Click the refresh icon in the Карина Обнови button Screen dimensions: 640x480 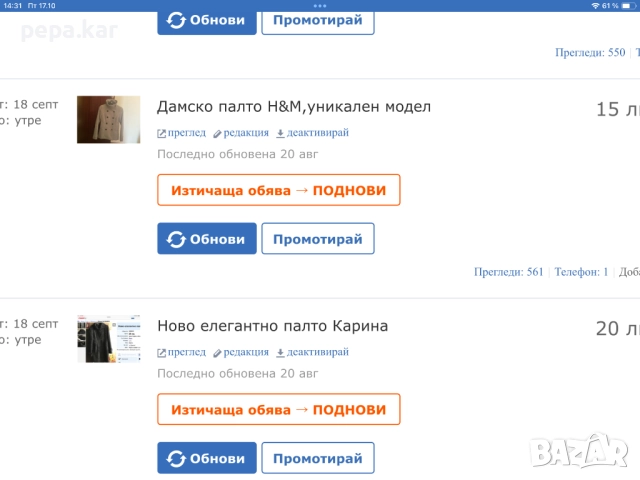176,458
